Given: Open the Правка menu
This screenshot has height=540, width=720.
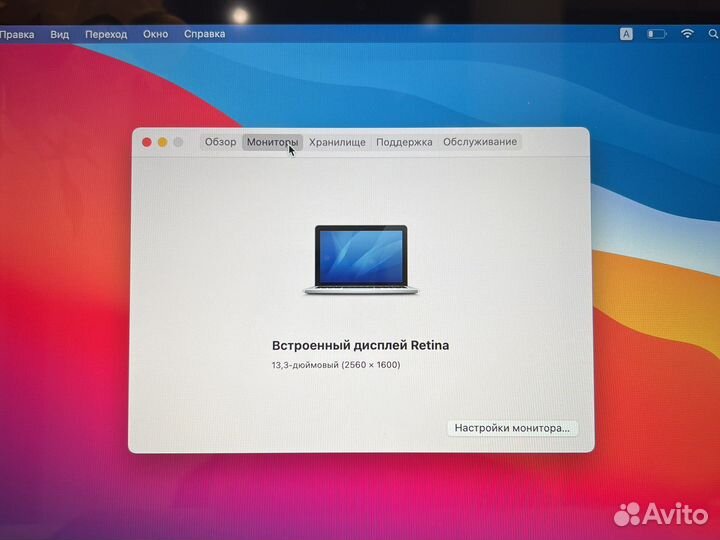Looking at the screenshot, I should (16, 34).
